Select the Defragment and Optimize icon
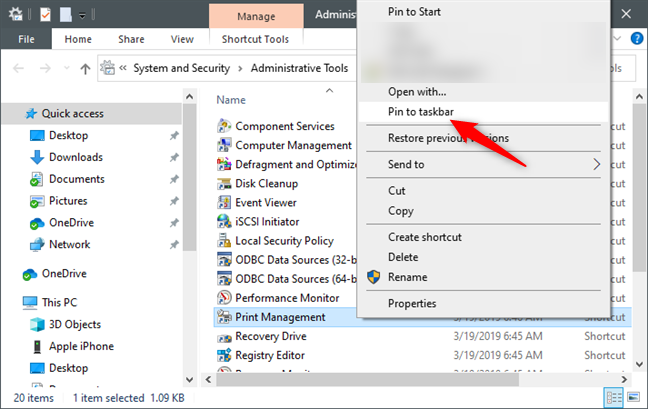648x409 pixels. (x=224, y=164)
